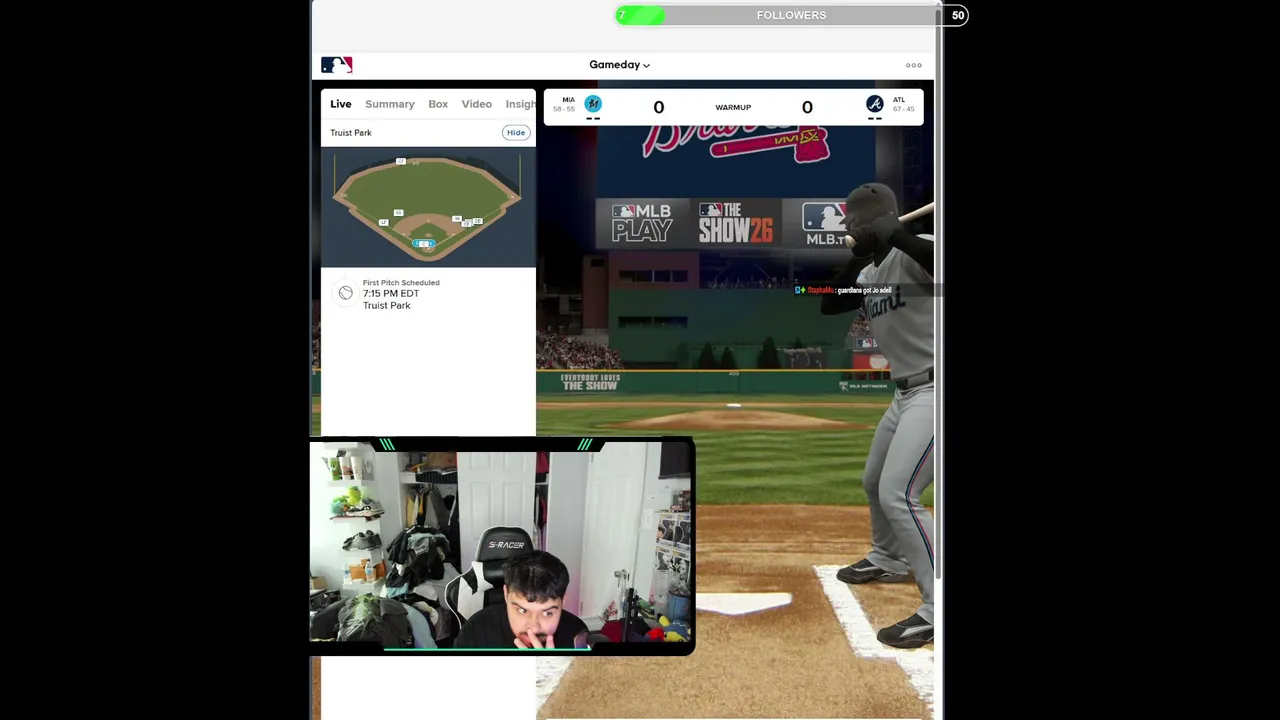Select the highlighted catcher marker on the field map
1280x720 pixels.
(424, 243)
